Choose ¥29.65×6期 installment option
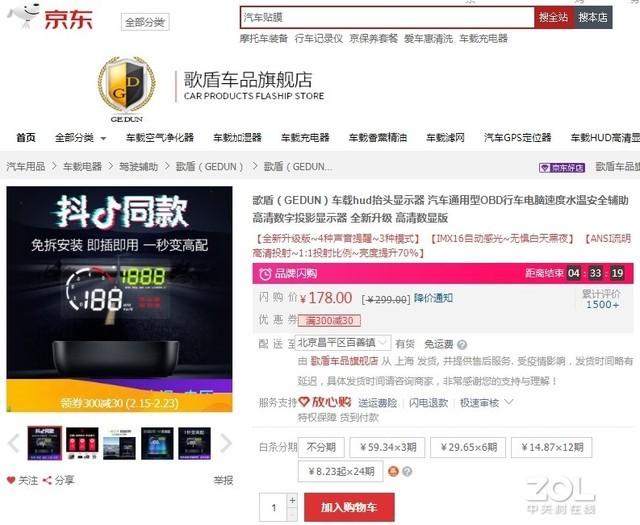This screenshot has height=525, width=640. click(x=468, y=447)
